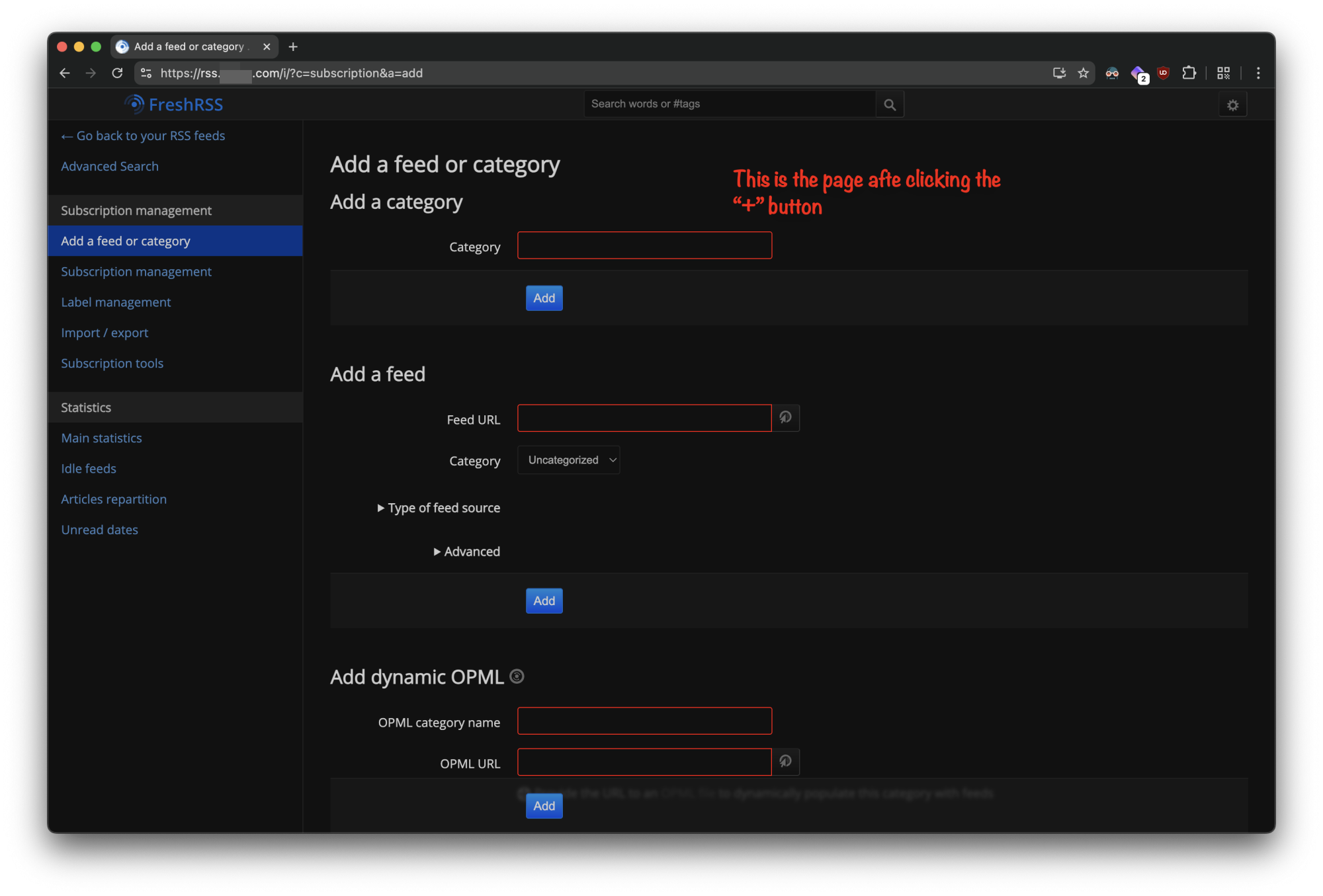Click the Statistics section header
Viewport: 1323px width, 896px height.
pyautogui.click(x=175, y=407)
